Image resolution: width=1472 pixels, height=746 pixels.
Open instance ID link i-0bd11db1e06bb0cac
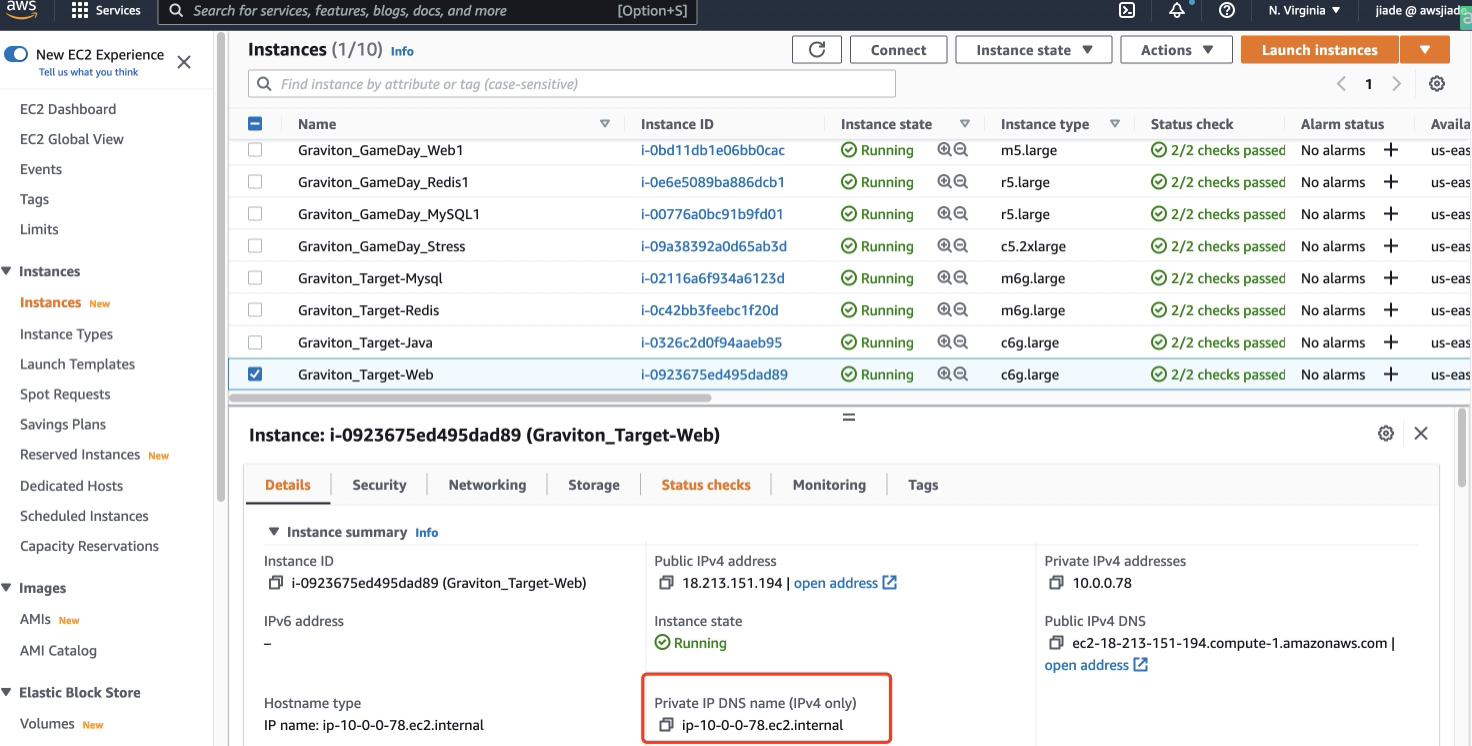coord(712,150)
